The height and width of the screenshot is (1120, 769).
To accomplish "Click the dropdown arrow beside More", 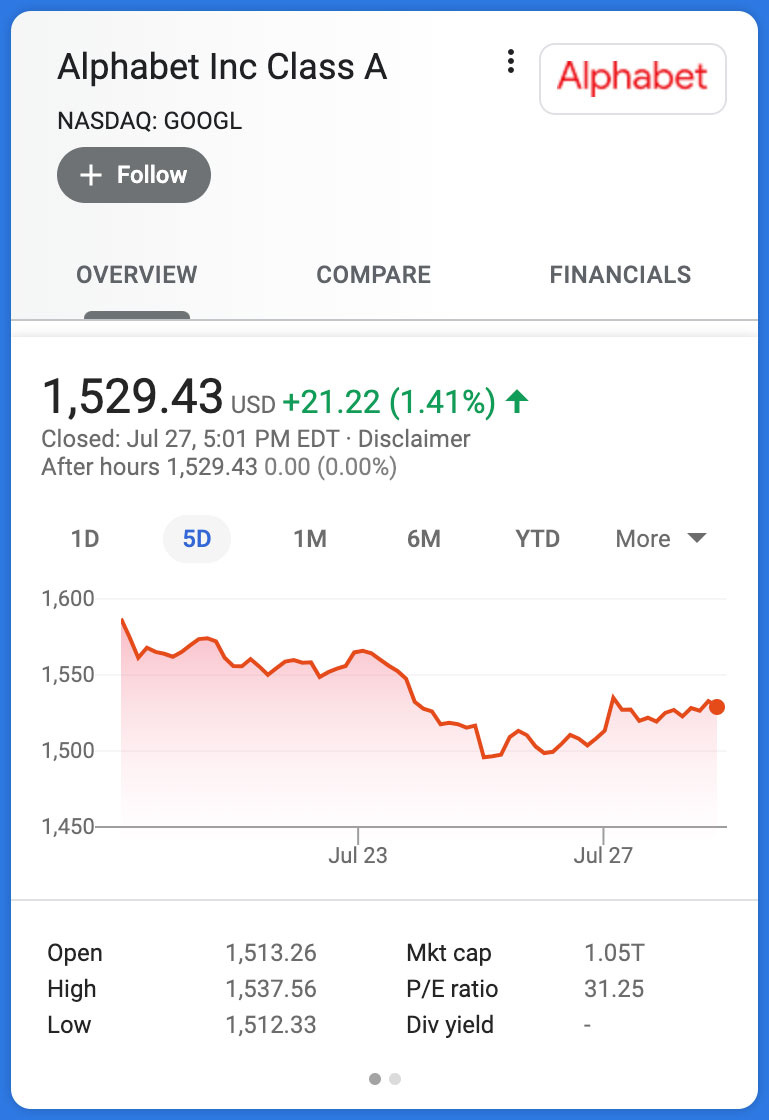I will tap(697, 539).
